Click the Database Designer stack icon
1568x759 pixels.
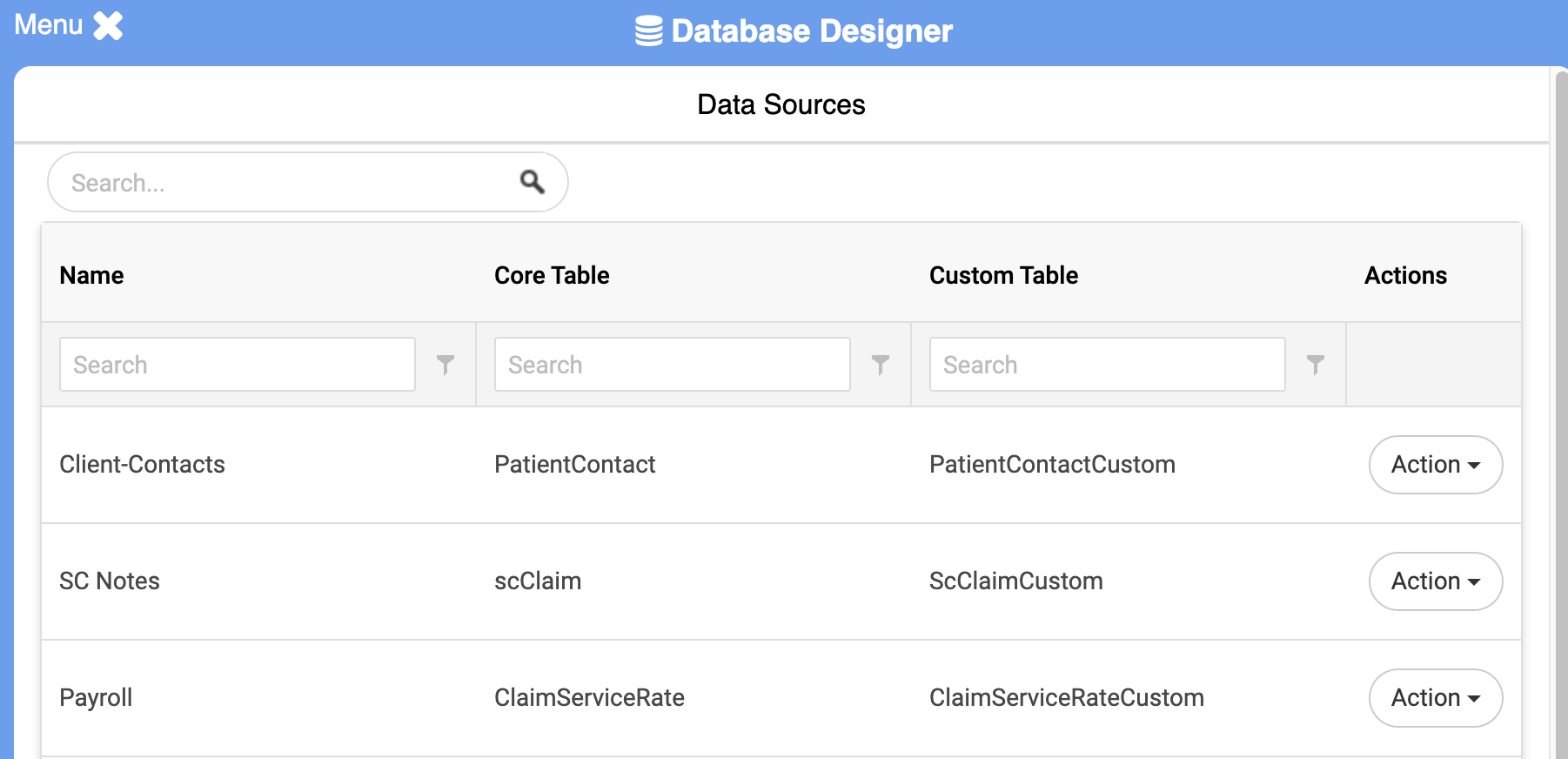pyautogui.click(x=648, y=31)
